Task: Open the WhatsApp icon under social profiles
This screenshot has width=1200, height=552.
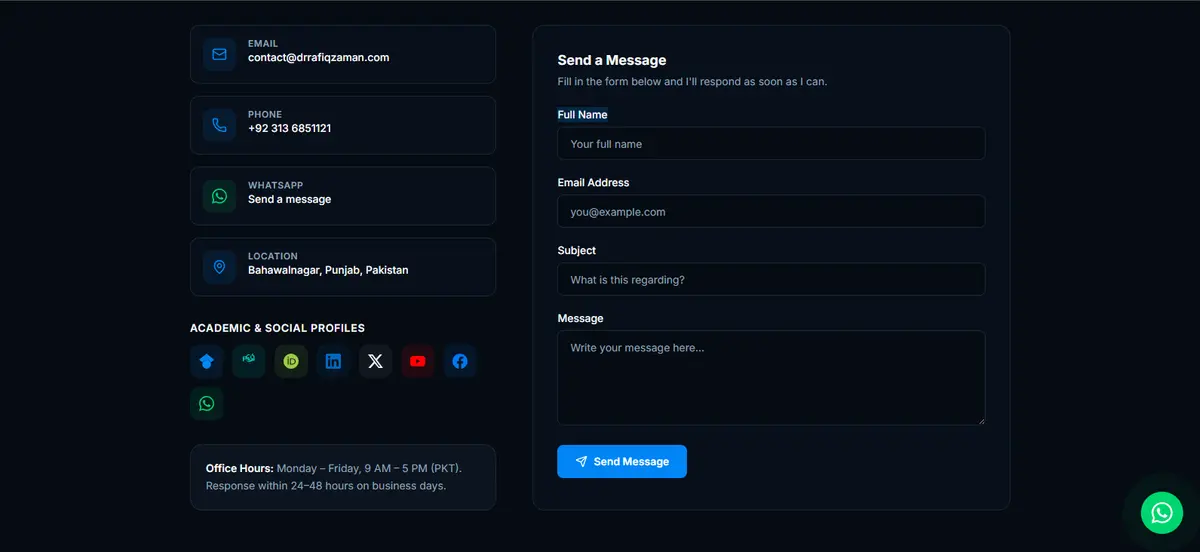Action: click(206, 404)
